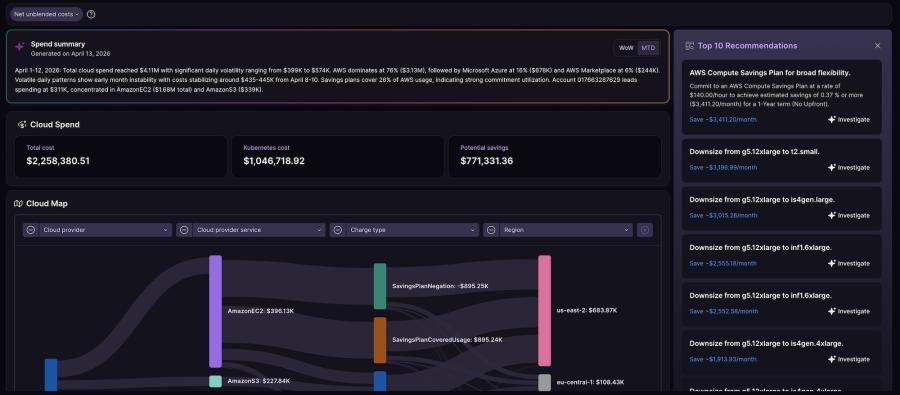The height and width of the screenshot is (395, 900).
Task: Click the Downsize to is4gen.large title
Action: [762, 199]
